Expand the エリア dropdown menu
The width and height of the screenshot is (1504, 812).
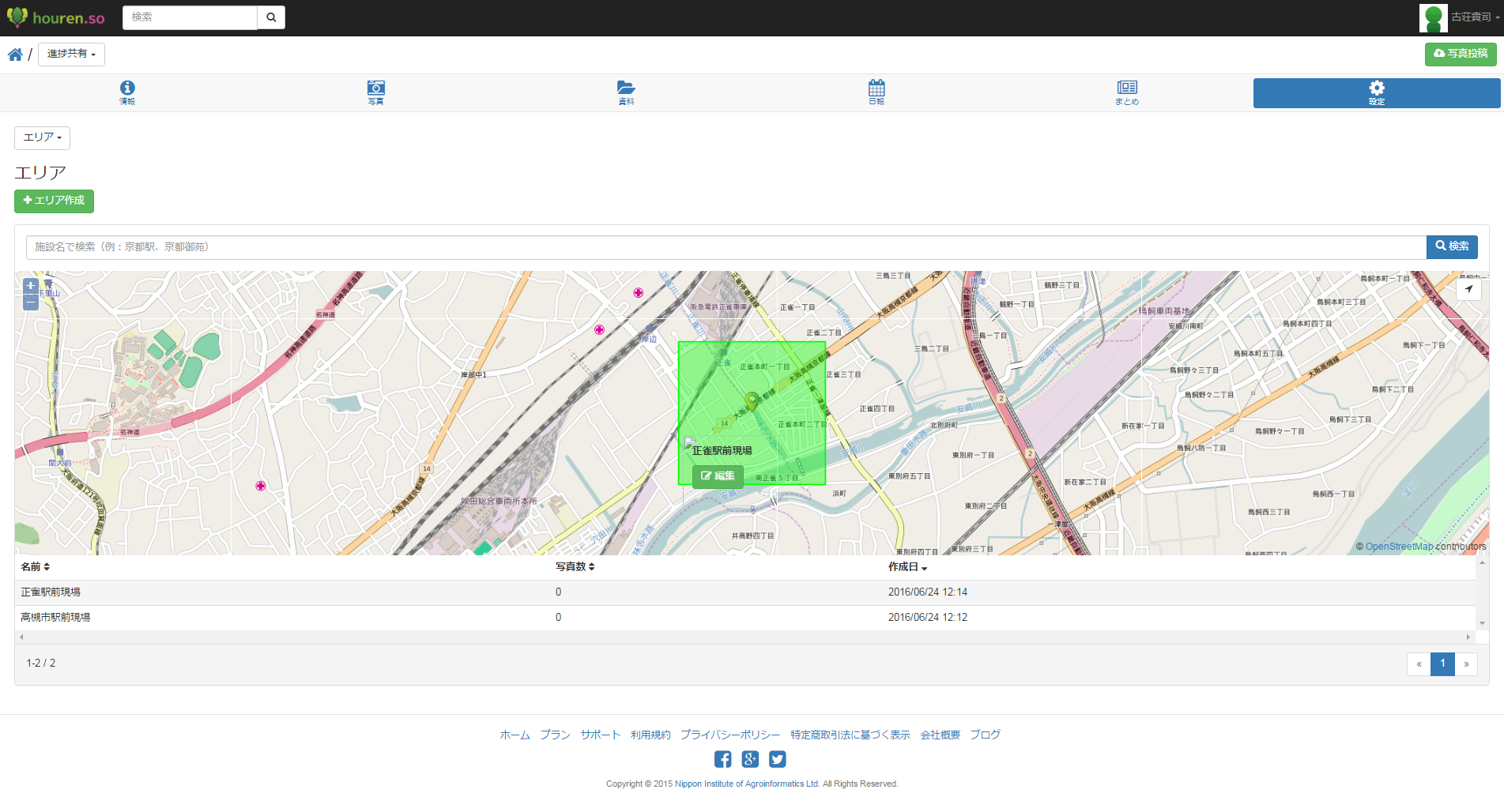(x=43, y=138)
